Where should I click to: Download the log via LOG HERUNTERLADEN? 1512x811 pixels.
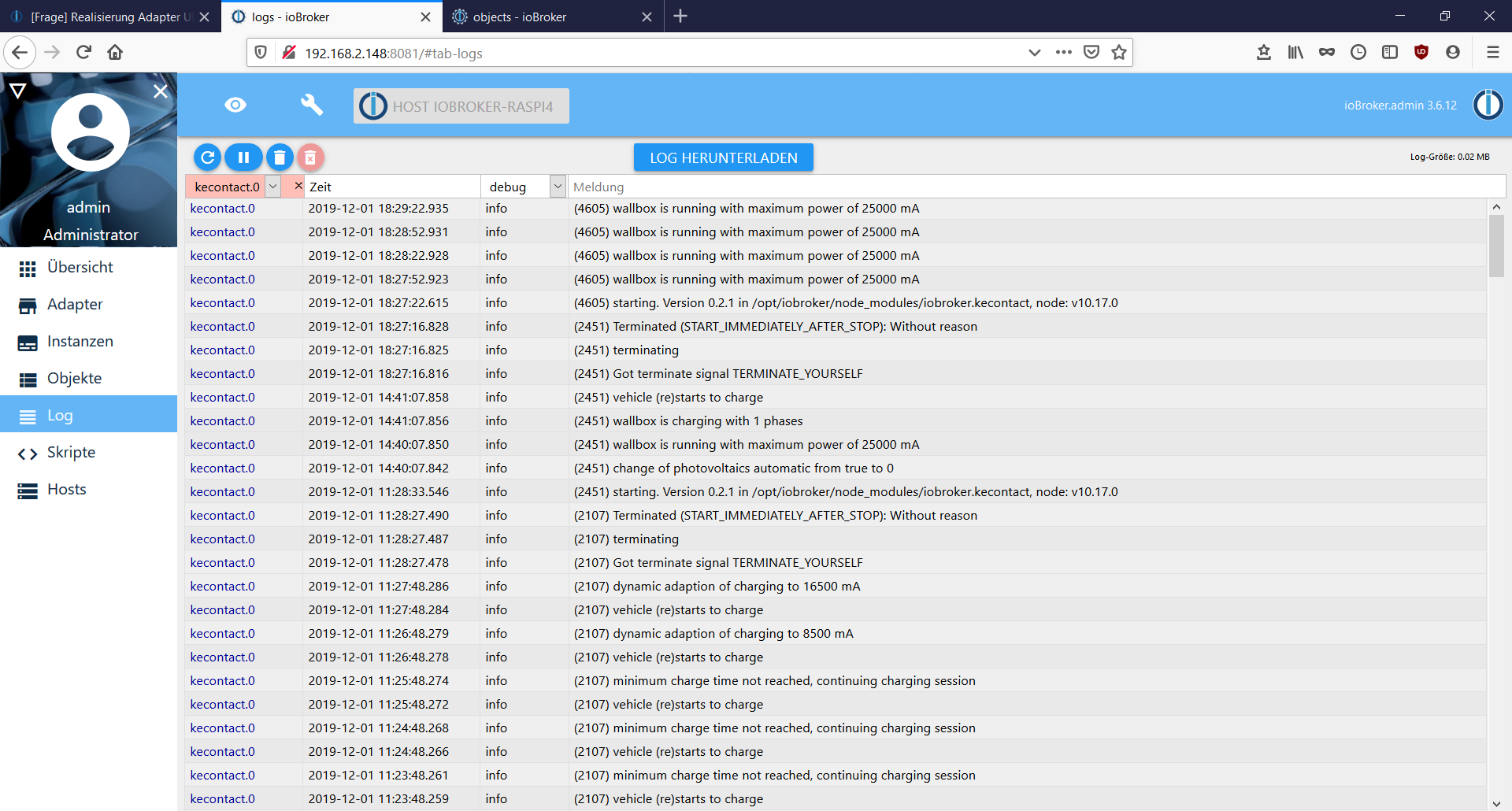724,157
